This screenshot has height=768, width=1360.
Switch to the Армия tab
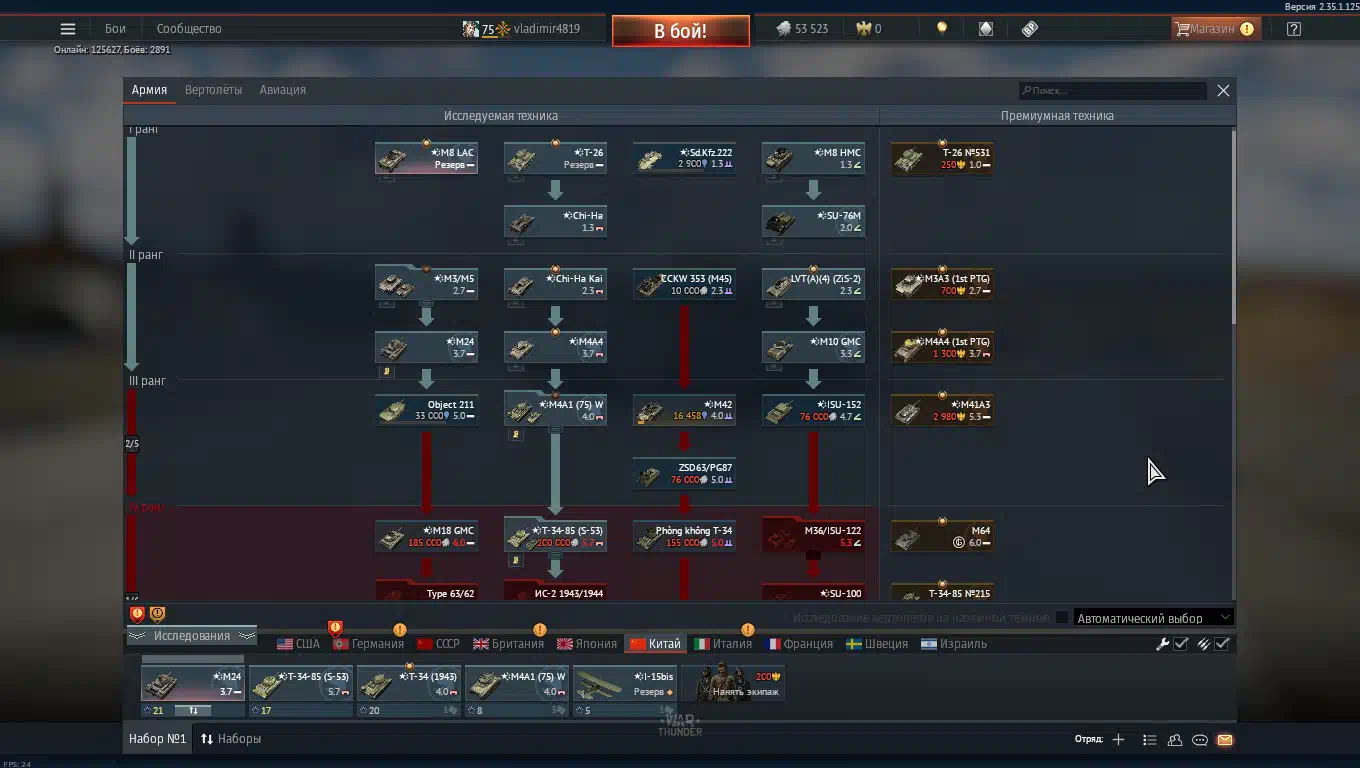click(149, 90)
